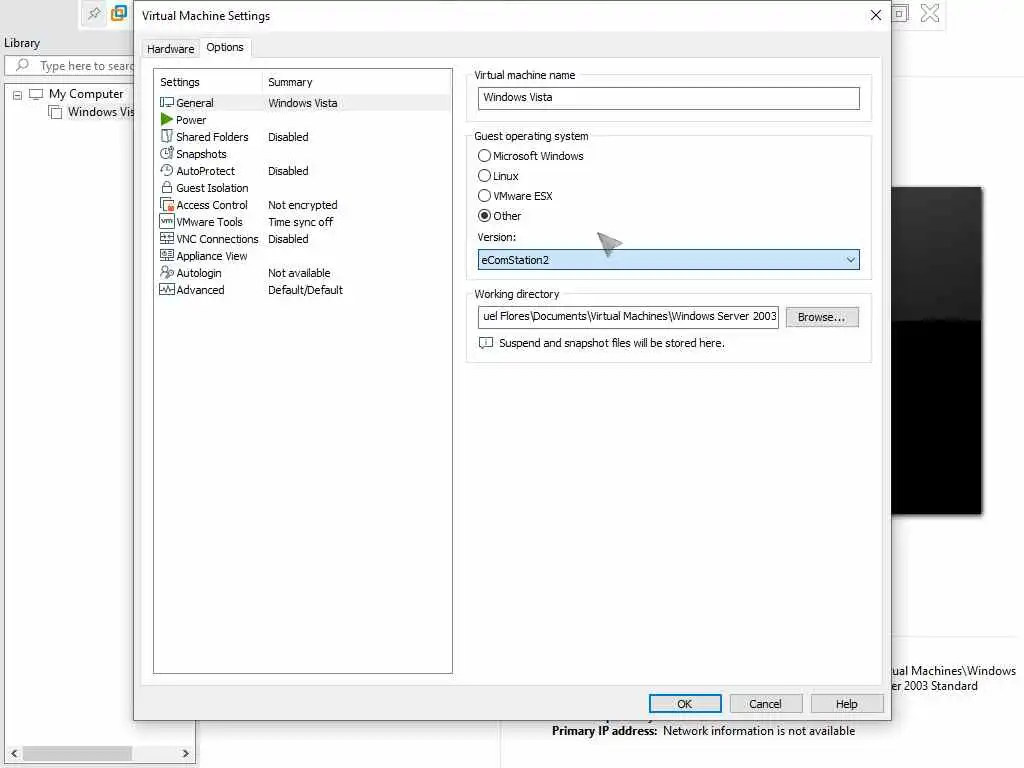This screenshot has height=768, width=1024.
Task: Select Linux guest operating system
Action: click(x=484, y=176)
